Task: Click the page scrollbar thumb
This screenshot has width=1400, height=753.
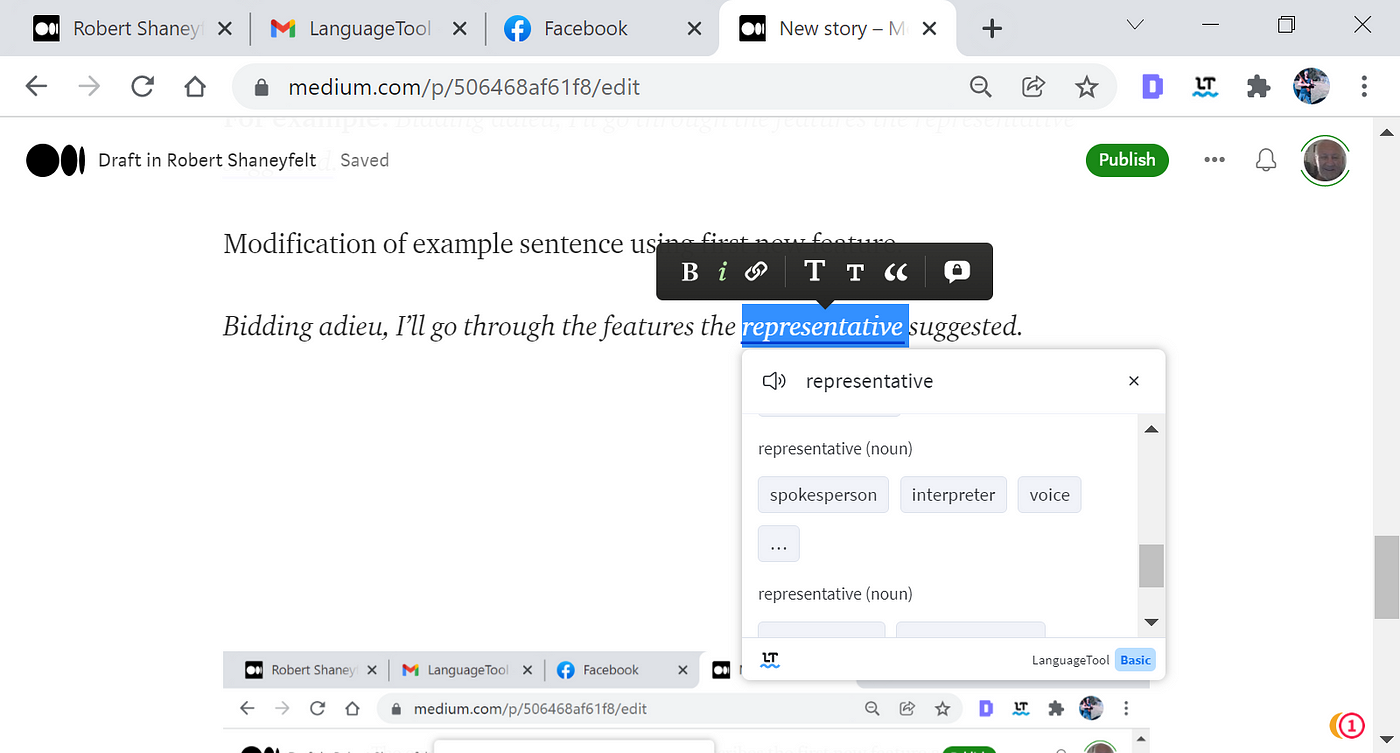Action: (1387, 578)
